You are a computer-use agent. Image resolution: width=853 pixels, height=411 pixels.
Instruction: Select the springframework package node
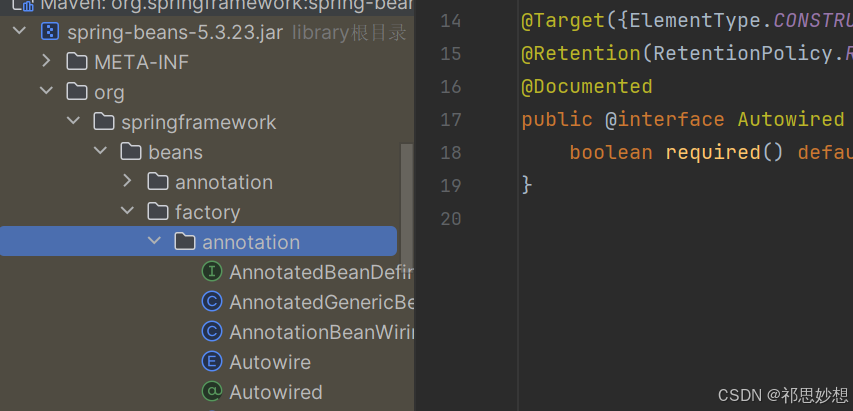pos(199,123)
